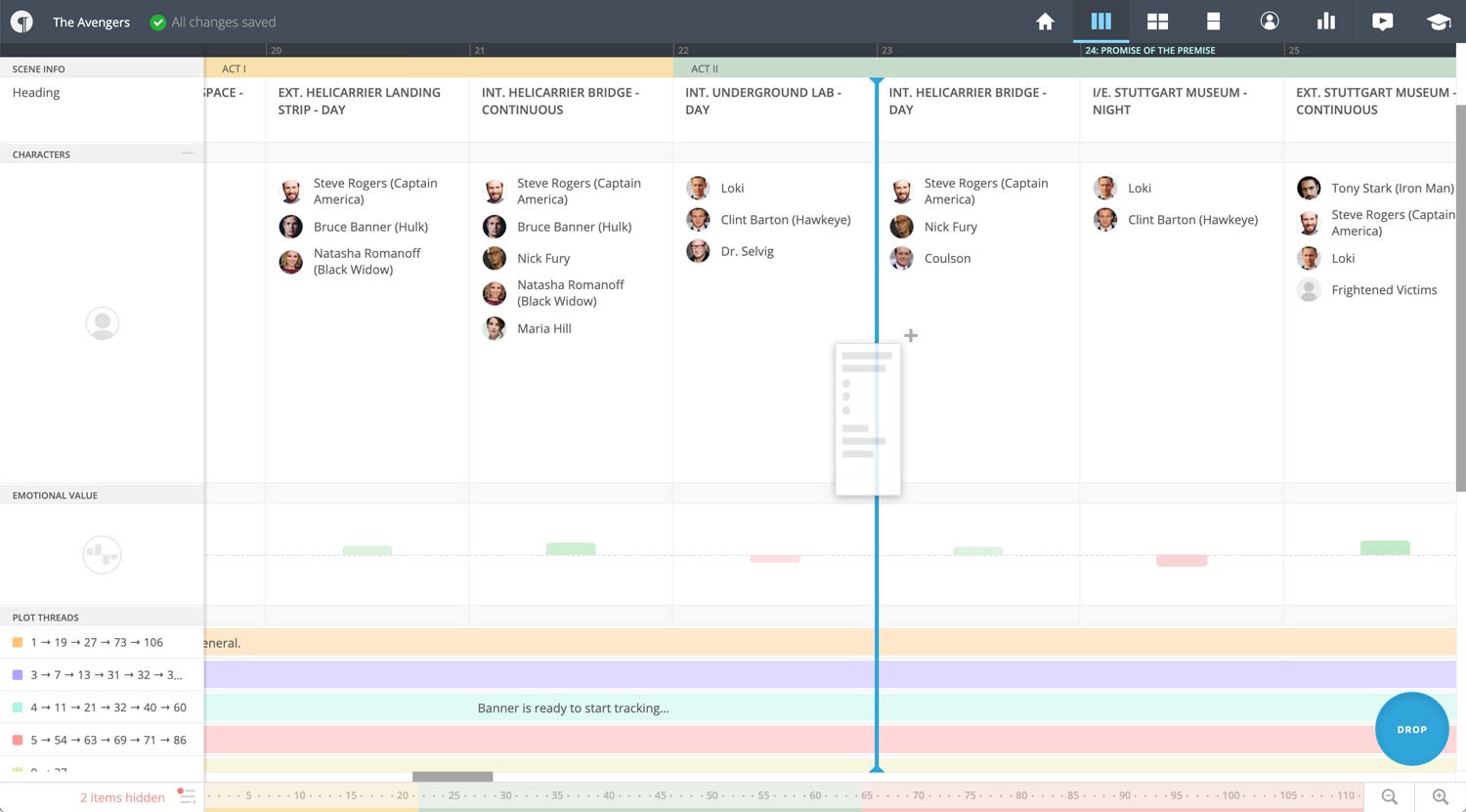This screenshot has height=812, width=1466.
Task: Select Bruce Banner's avatar in the Helicarrier Landing Strip scene
Action: pyautogui.click(x=291, y=227)
